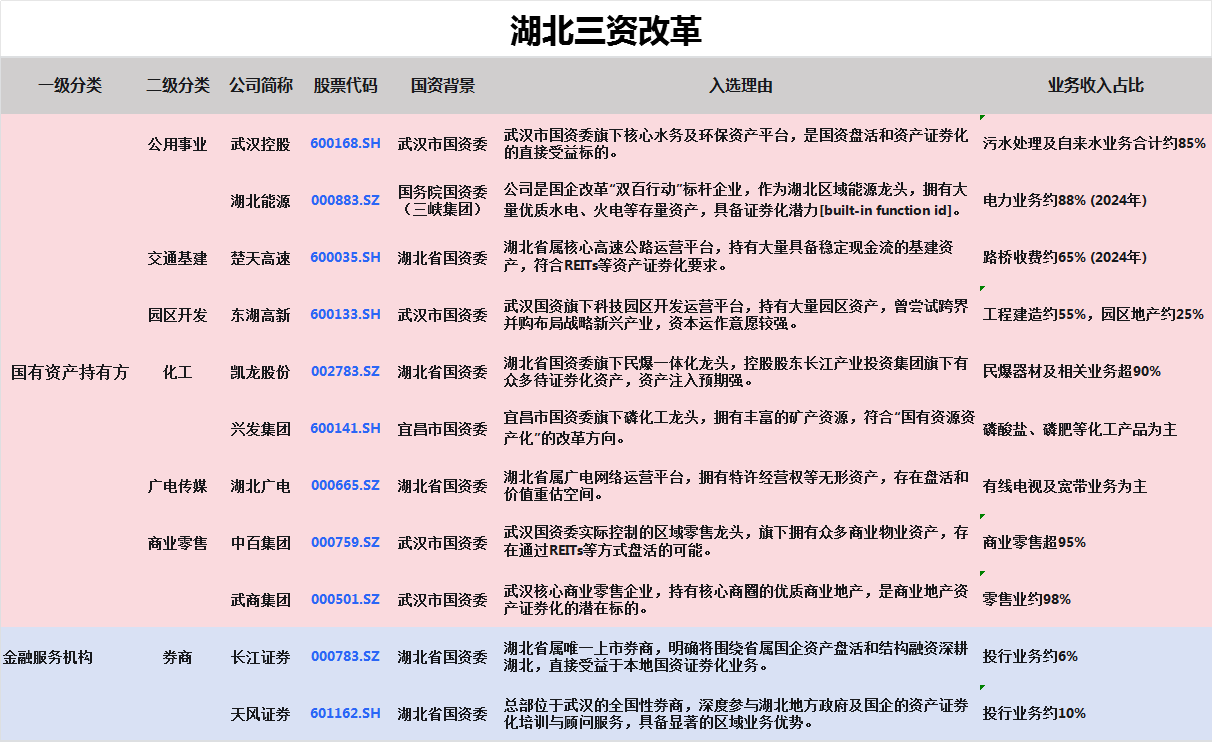Click the 公用事业 sub-category cell
The image size is (1212, 742).
178,144
